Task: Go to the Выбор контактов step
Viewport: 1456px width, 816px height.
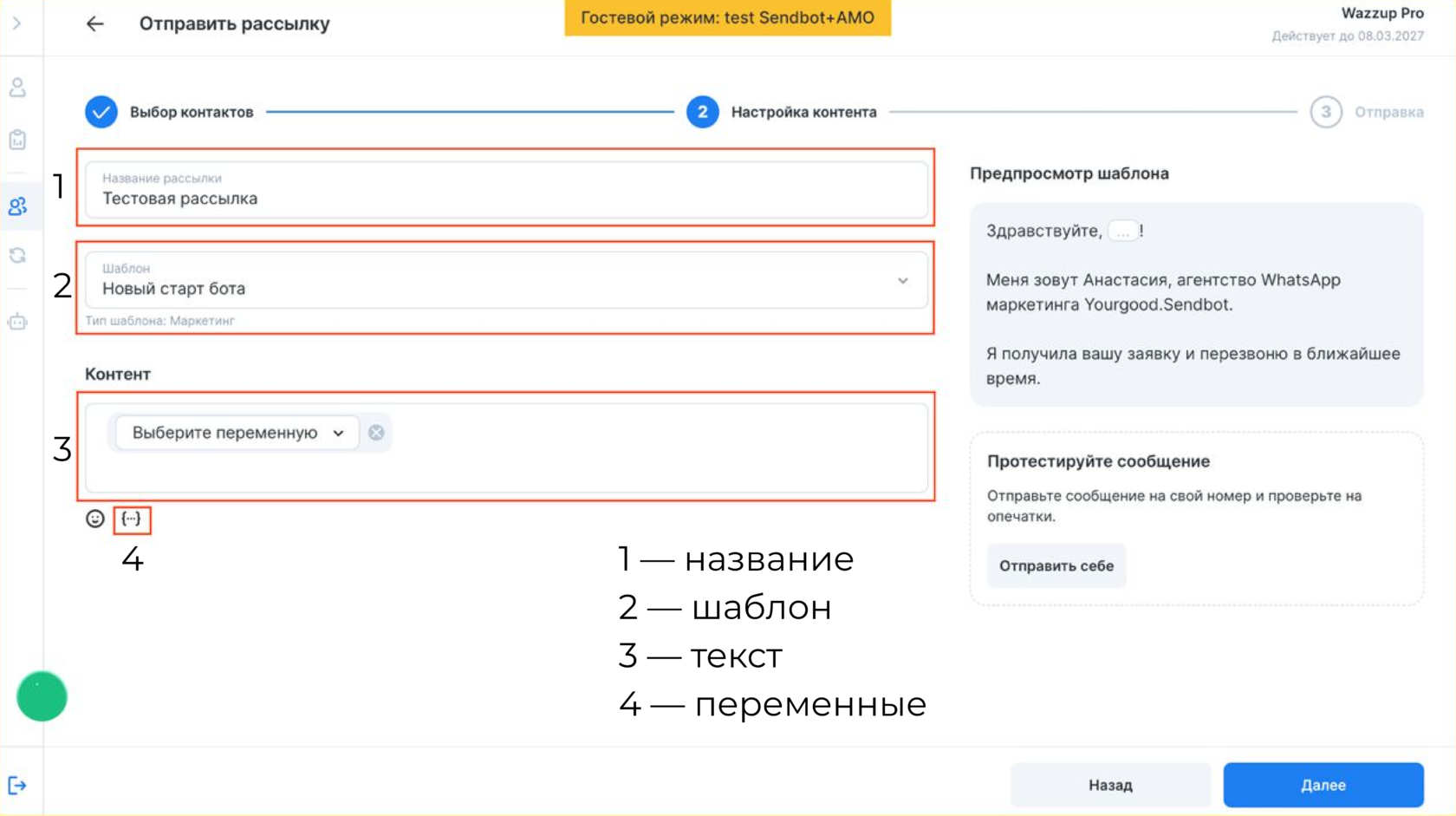Action: [192, 112]
